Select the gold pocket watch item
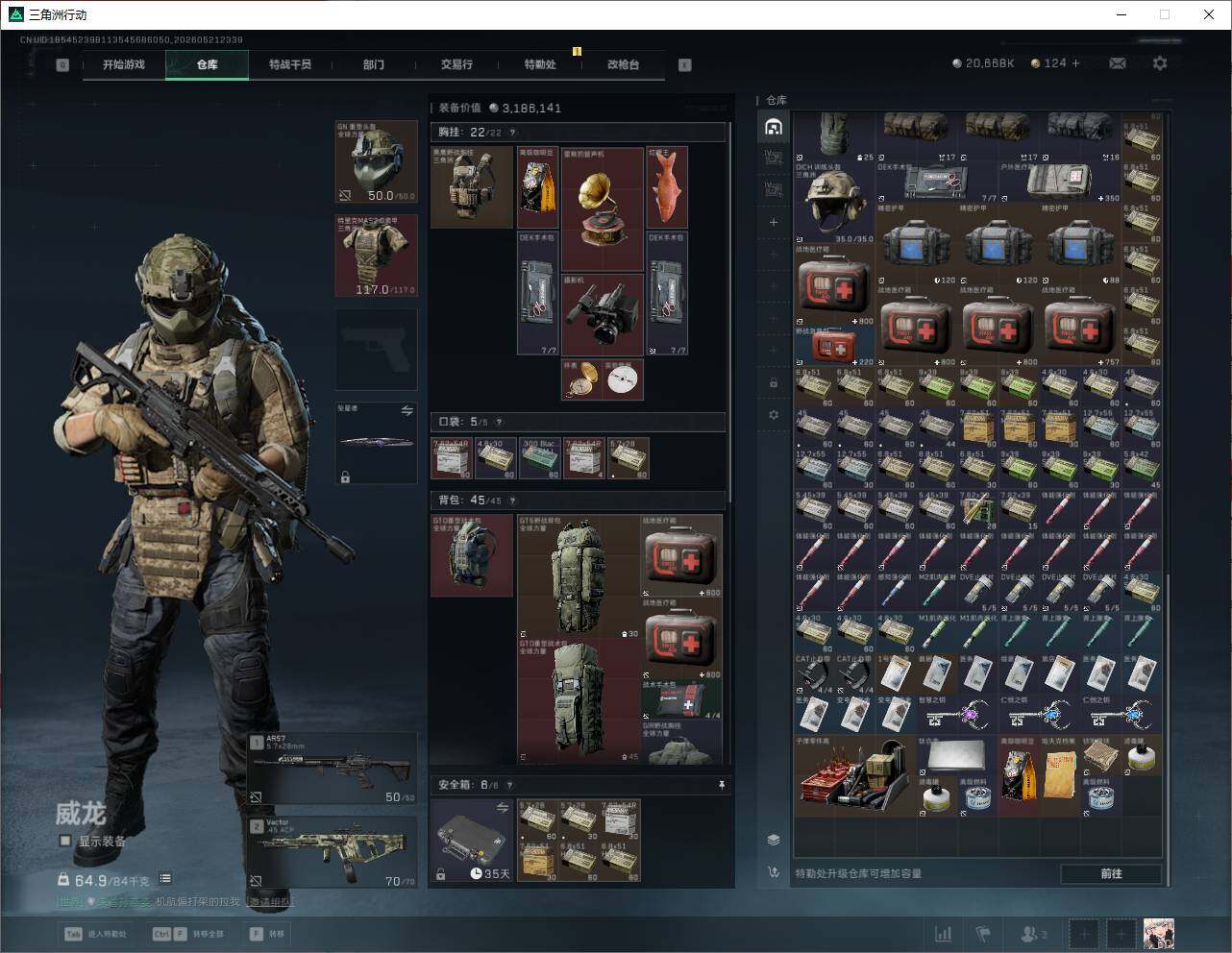This screenshot has width=1232, height=953. point(581,379)
